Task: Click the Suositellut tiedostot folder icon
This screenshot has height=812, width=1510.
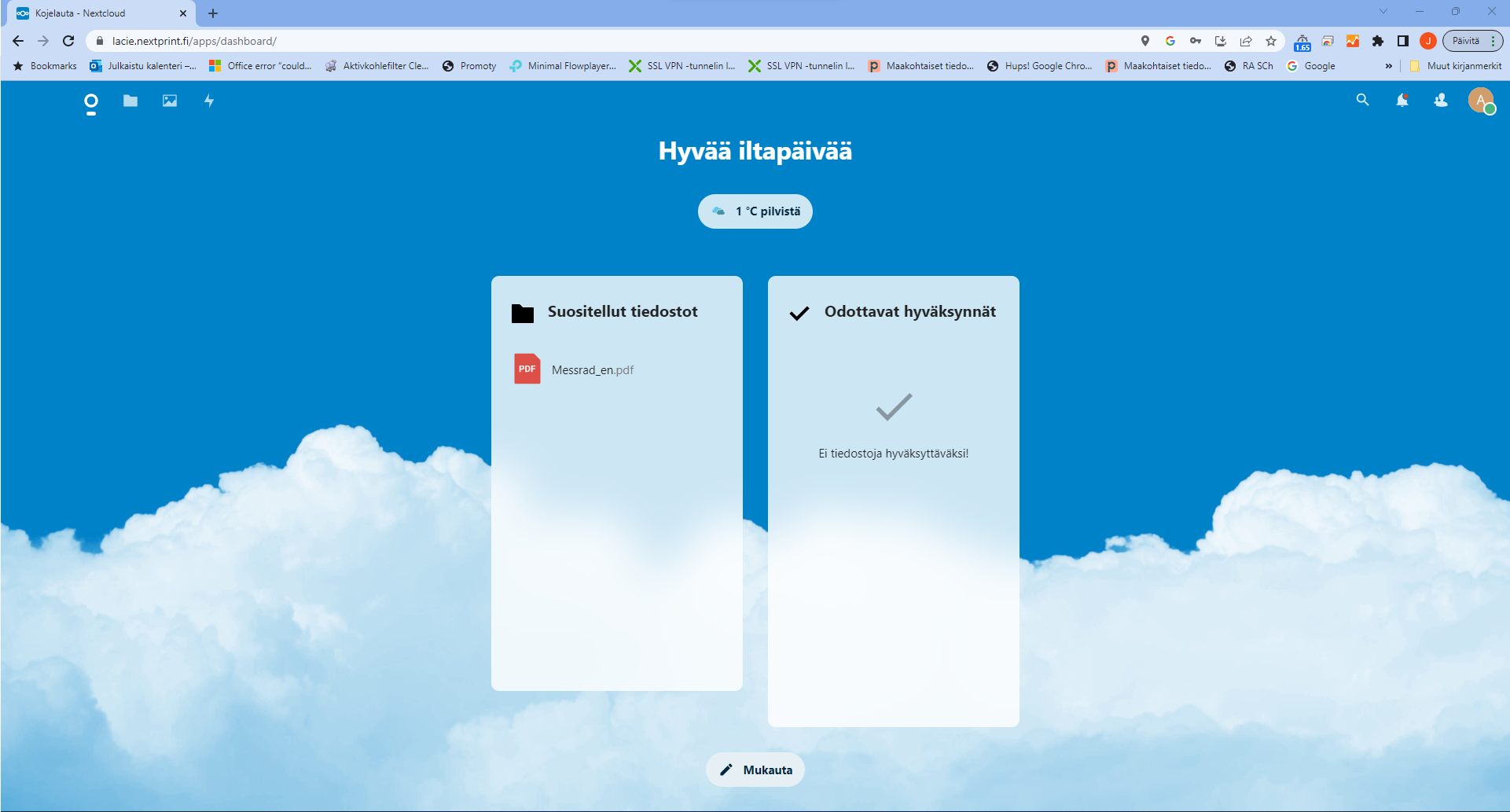Action: tap(523, 313)
